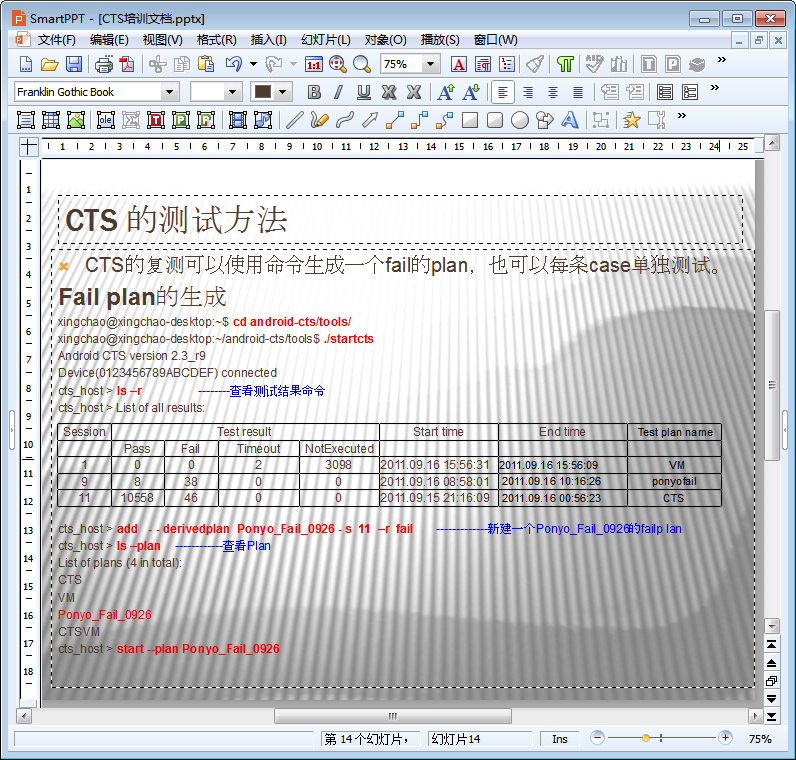Expand formatting toolbar overflow chevron
Image resolution: width=796 pixels, height=760 pixels.
coord(715,87)
